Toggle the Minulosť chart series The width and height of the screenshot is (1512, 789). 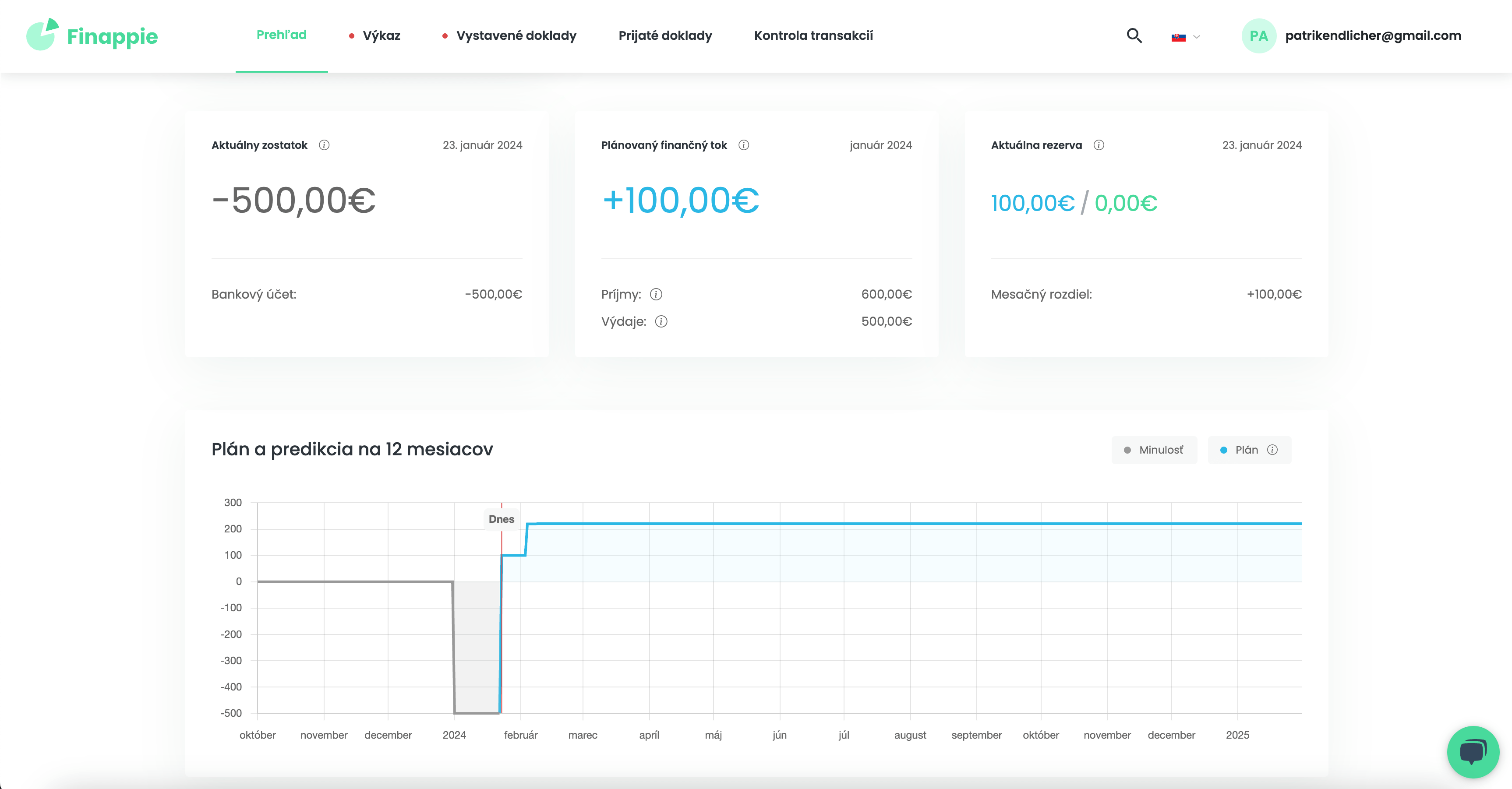pyautogui.click(x=1154, y=450)
